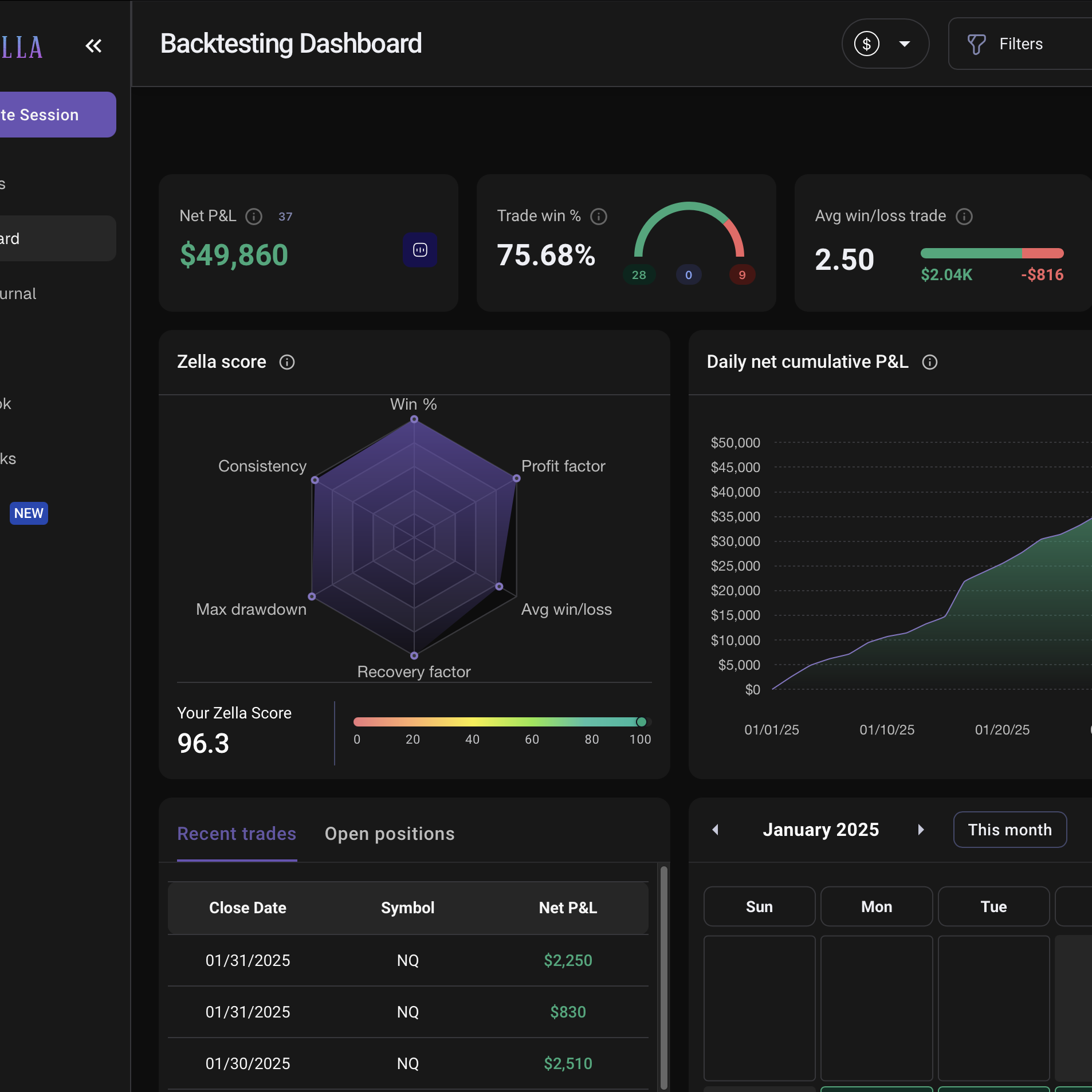Image resolution: width=1092 pixels, height=1092 pixels.
Task: Go to next month after January 2025
Action: point(921,830)
